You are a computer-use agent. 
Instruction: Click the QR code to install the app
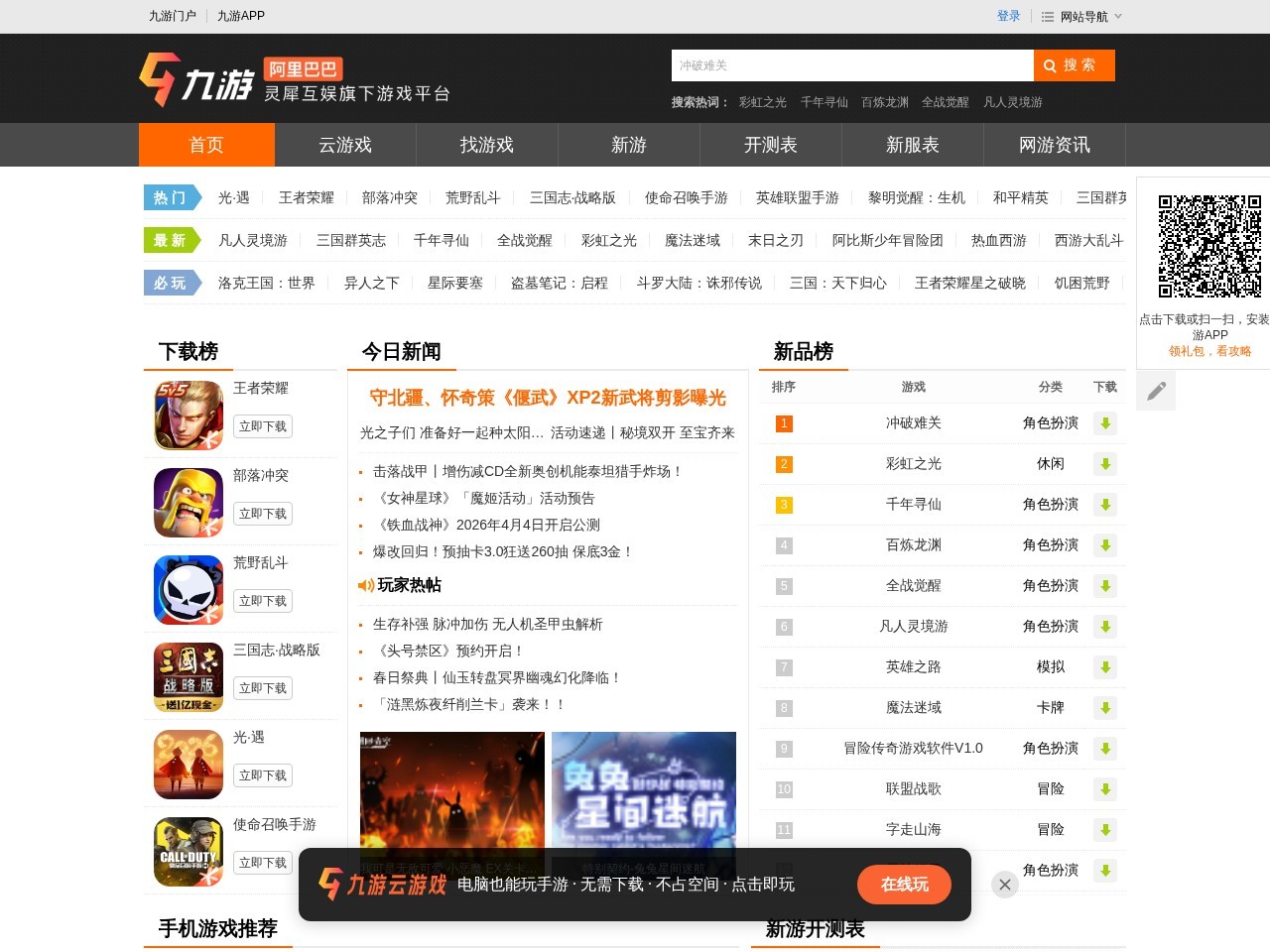point(1208,248)
